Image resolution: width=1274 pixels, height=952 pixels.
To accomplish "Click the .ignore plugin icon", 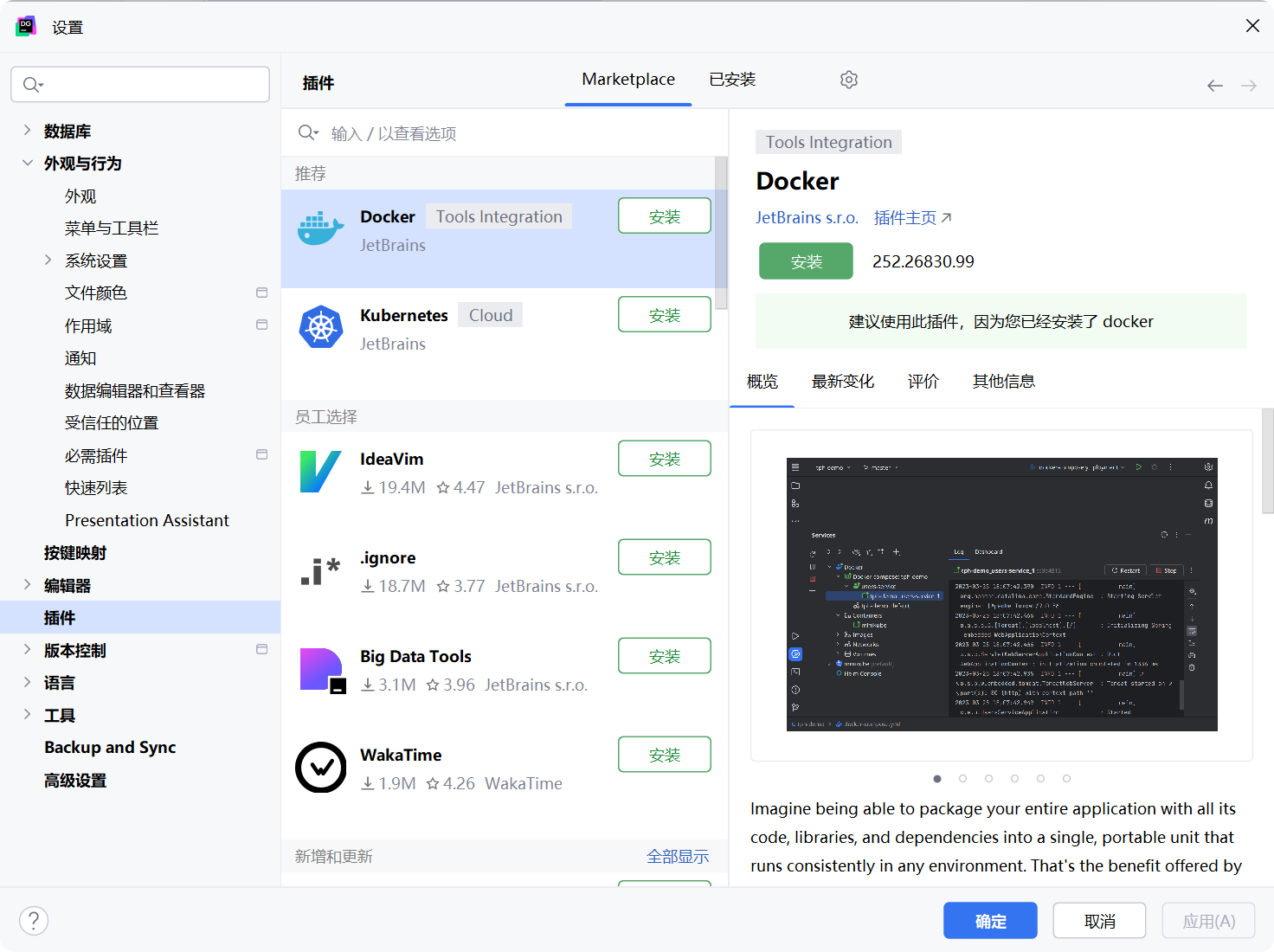I will (x=321, y=571).
